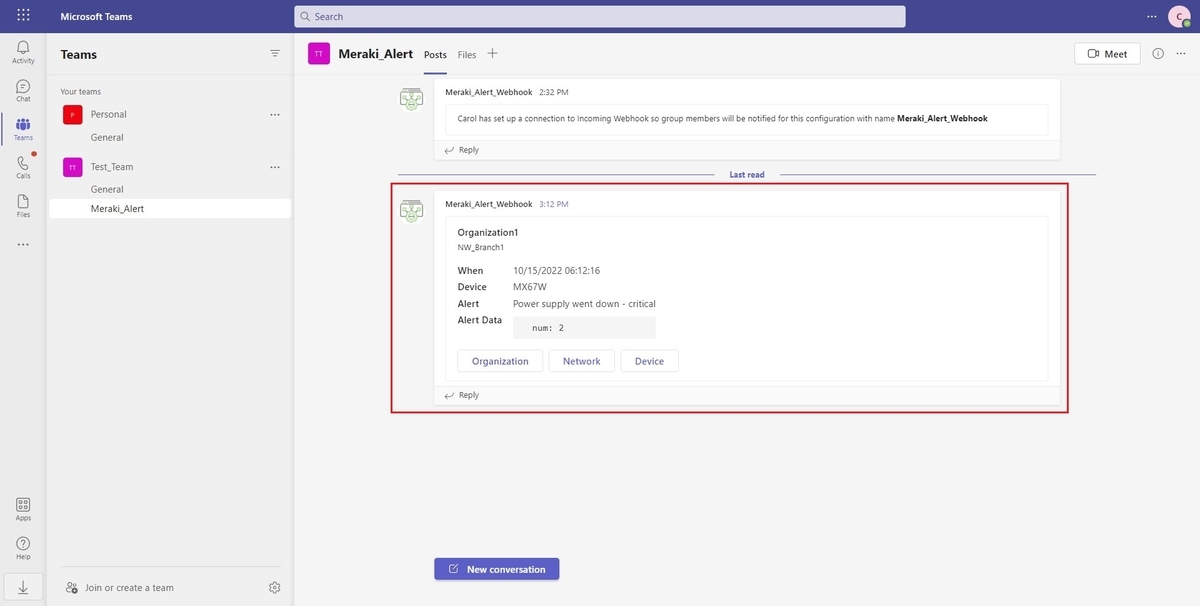Viewport: 1200px width, 606px height.
Task: Click the Meraki_Alert channel title
Action: pos(376,54)
